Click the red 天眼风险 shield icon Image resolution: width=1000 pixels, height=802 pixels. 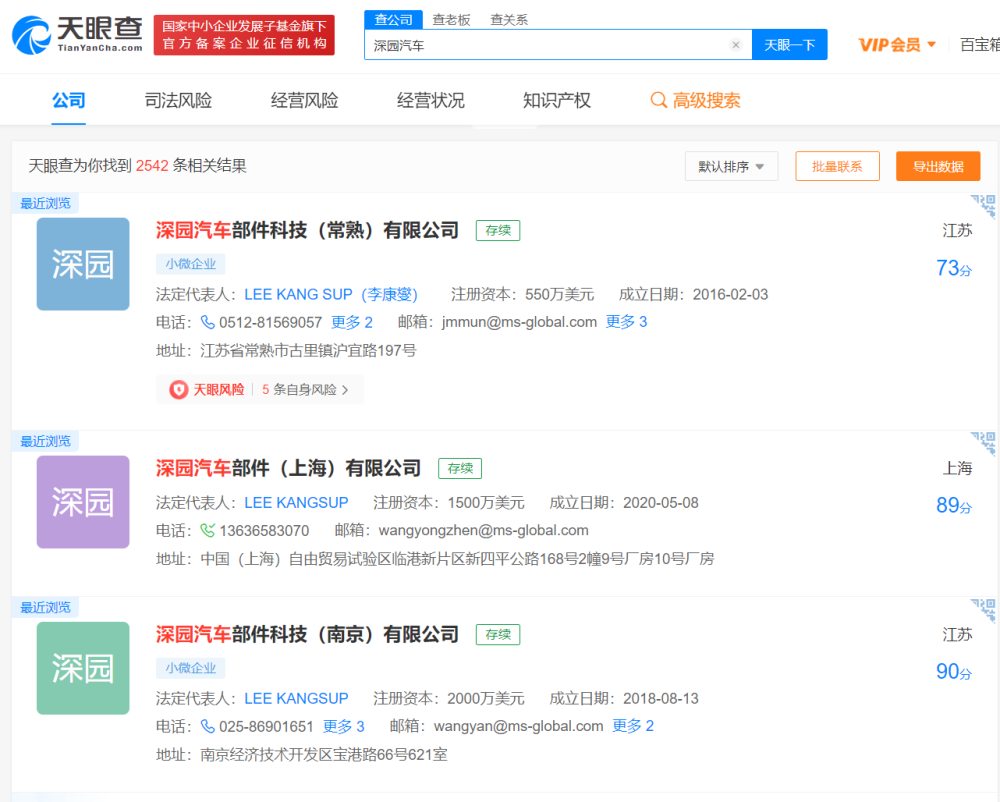click(x=179, y=390)
